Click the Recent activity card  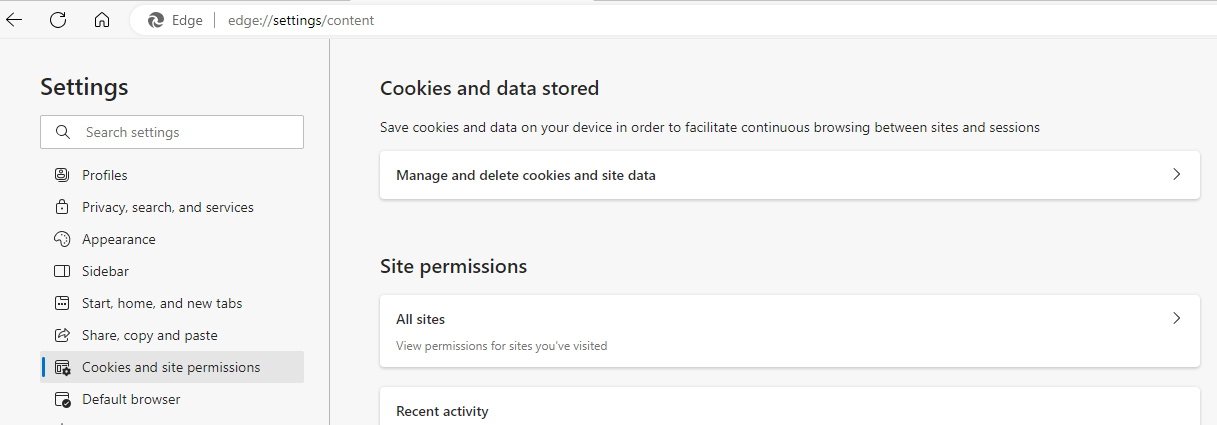(x=789, y=406)
